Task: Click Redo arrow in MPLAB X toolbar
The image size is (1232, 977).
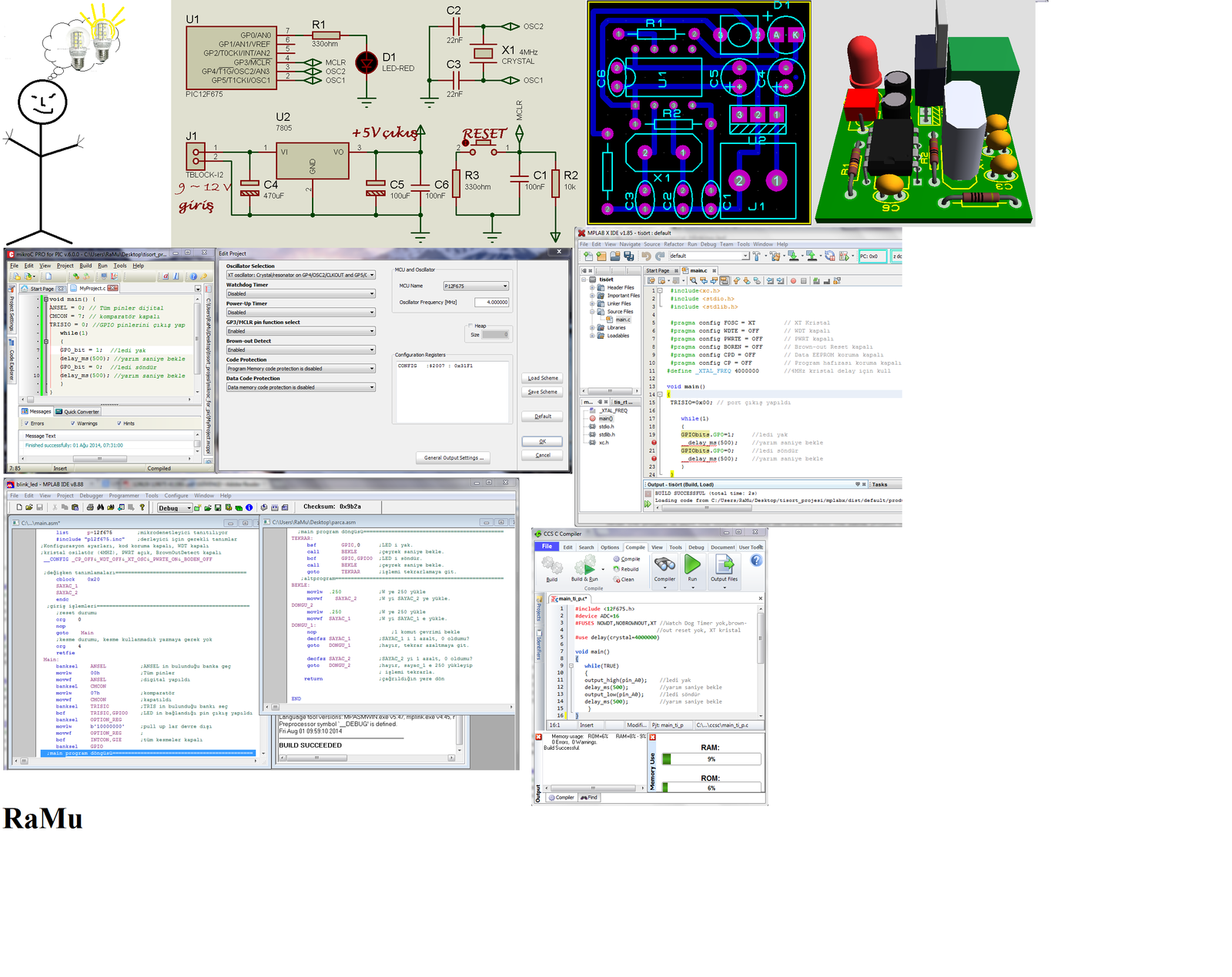Action: click(x=660, y=256)
